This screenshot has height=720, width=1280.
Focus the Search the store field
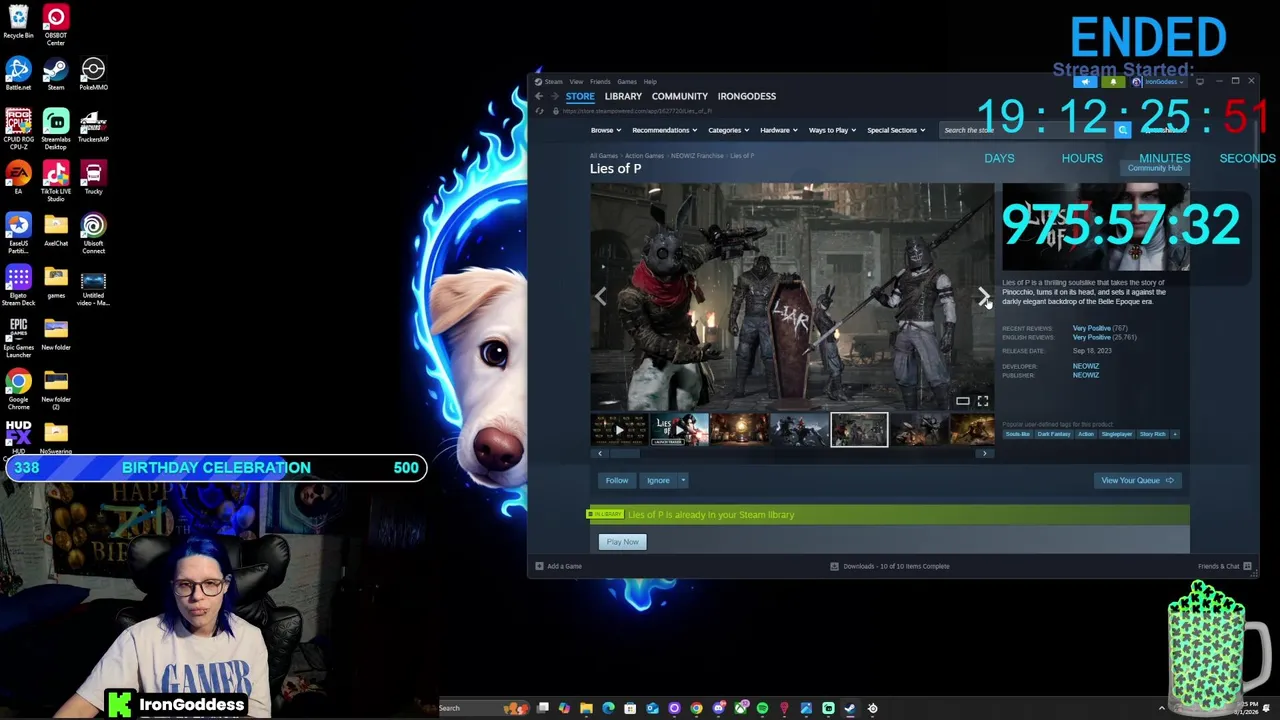tap(1028, 130)
